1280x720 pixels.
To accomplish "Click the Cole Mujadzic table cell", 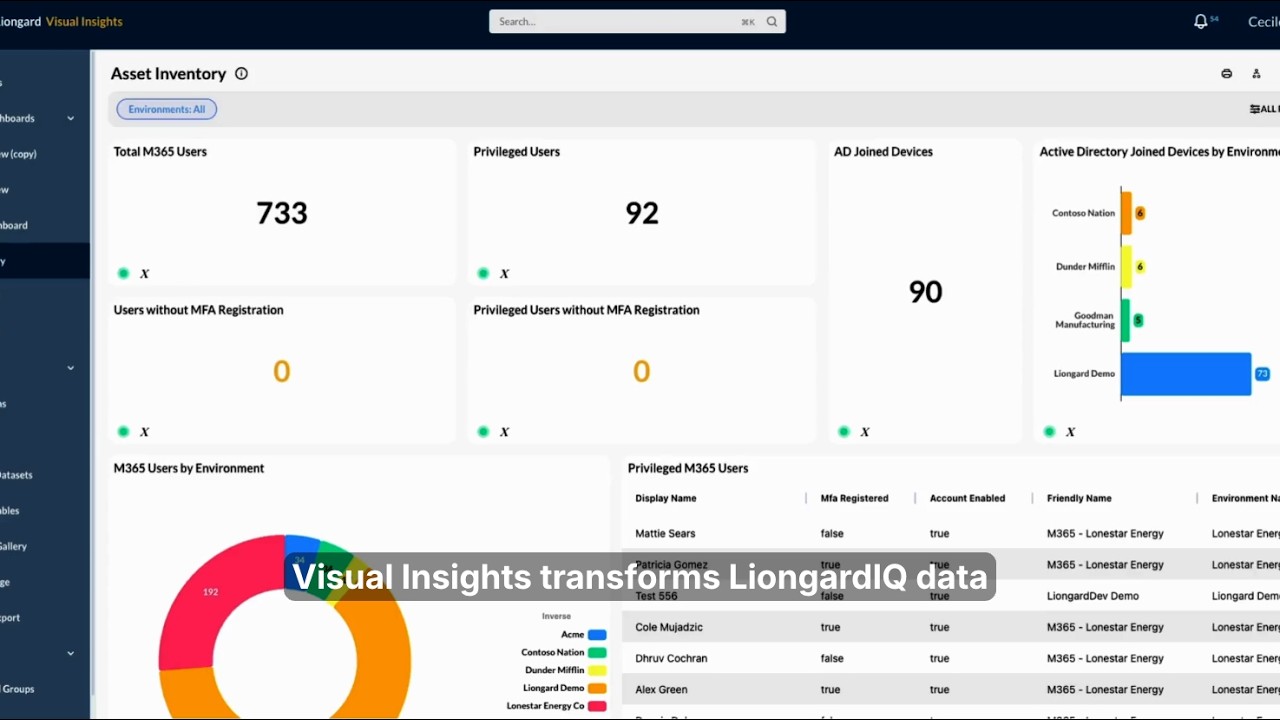I will 668,627.
